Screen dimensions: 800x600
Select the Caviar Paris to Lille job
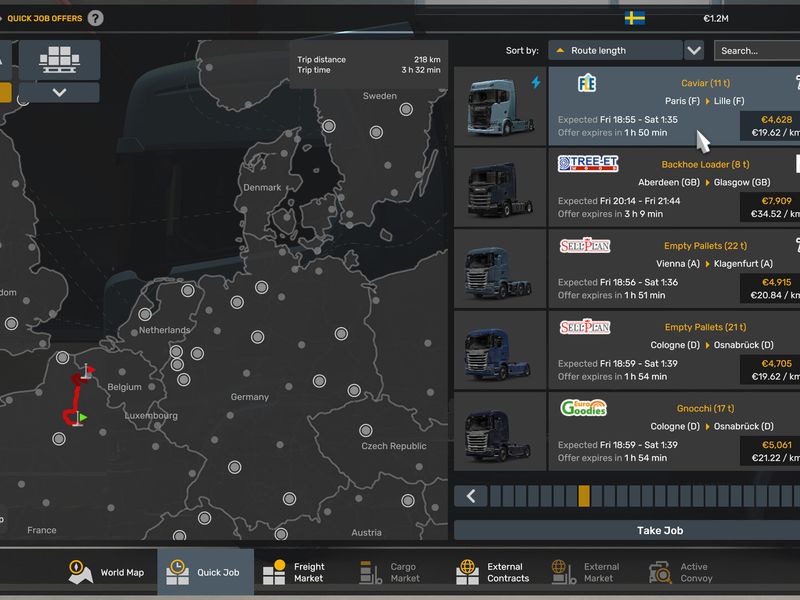[x=674, y=106]
